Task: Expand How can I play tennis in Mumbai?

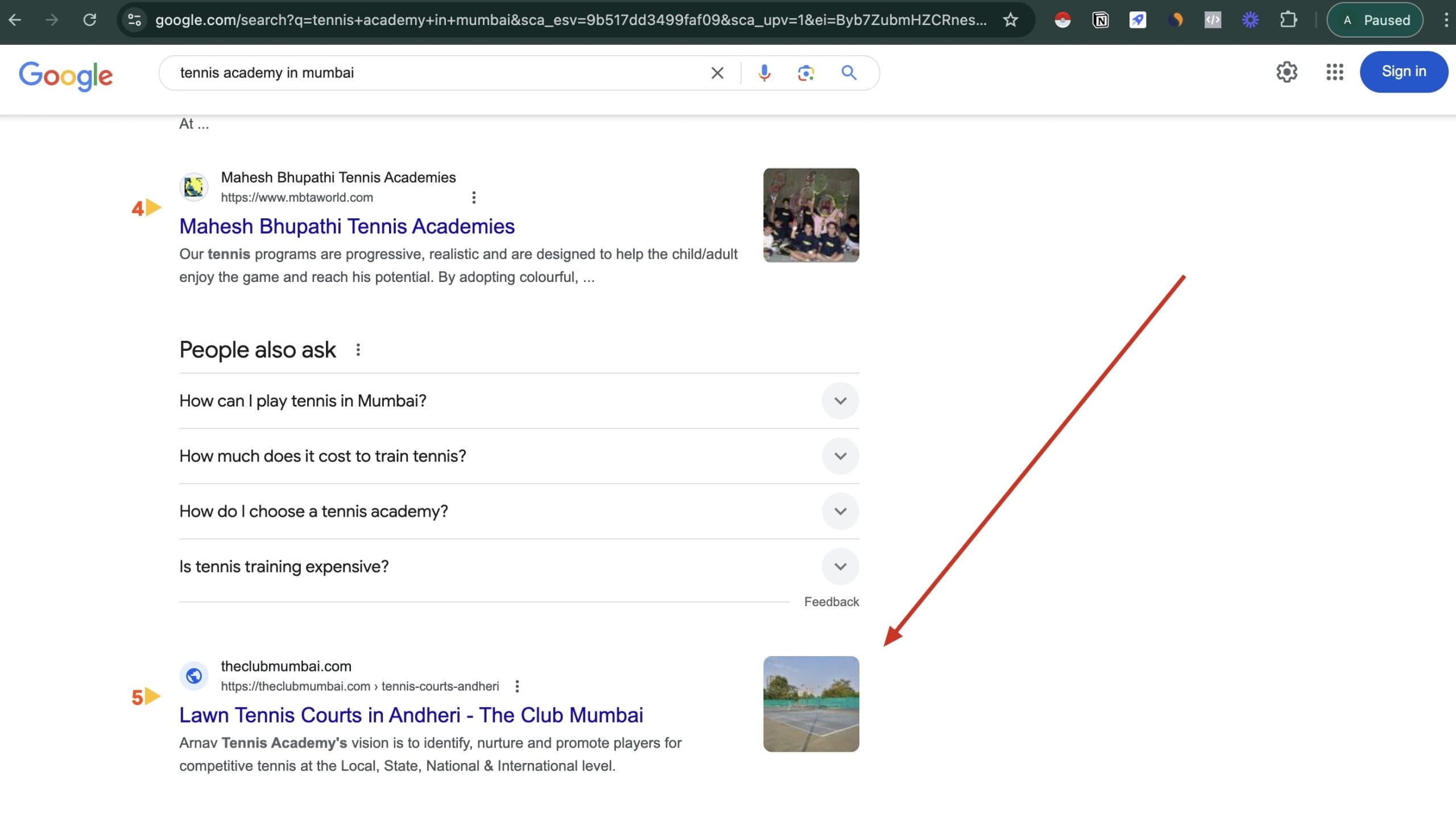Action: coord(519,401)
